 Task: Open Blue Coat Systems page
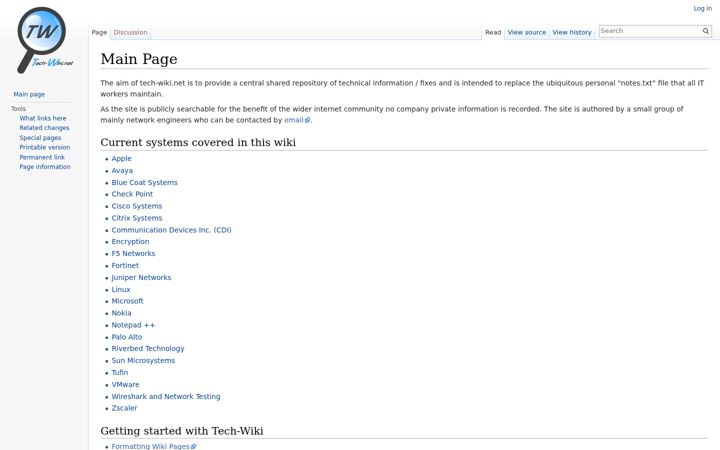pyautogui.click(x=144, y=182)
